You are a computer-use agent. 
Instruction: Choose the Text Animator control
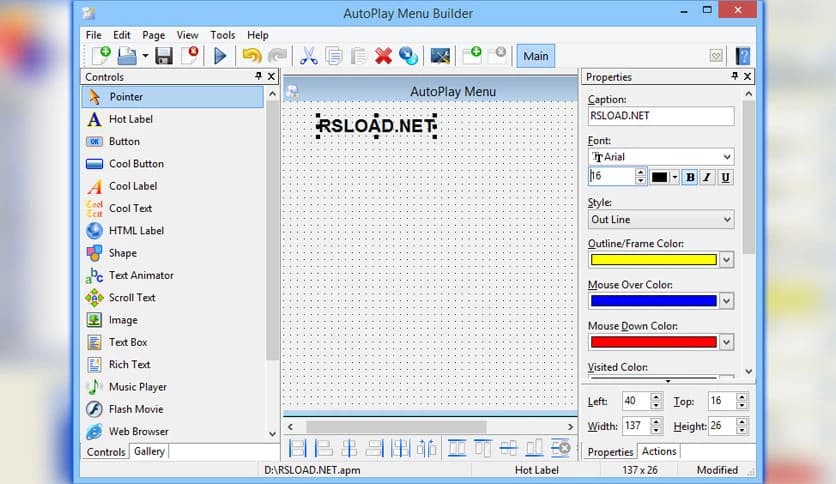173,276
